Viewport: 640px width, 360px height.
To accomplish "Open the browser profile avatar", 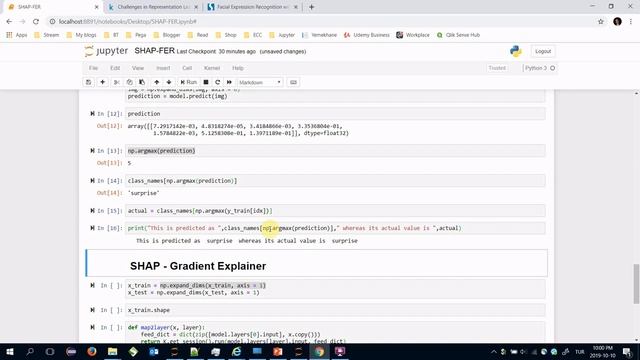I will click(617, 22).
